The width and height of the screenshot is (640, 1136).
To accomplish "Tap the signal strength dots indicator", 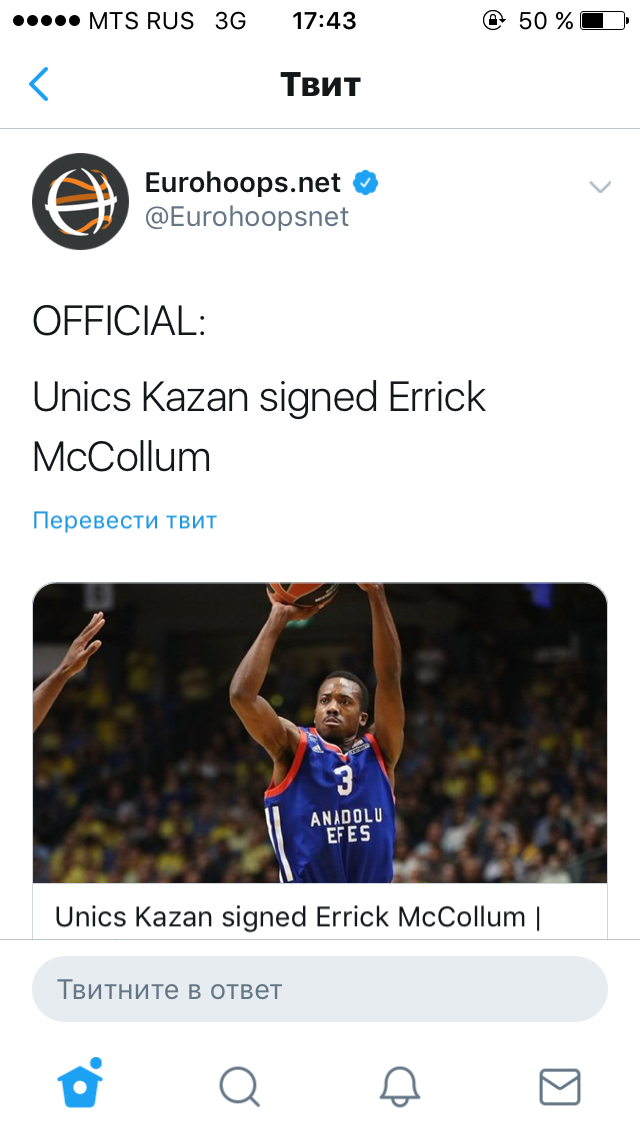I will [46, 20].
